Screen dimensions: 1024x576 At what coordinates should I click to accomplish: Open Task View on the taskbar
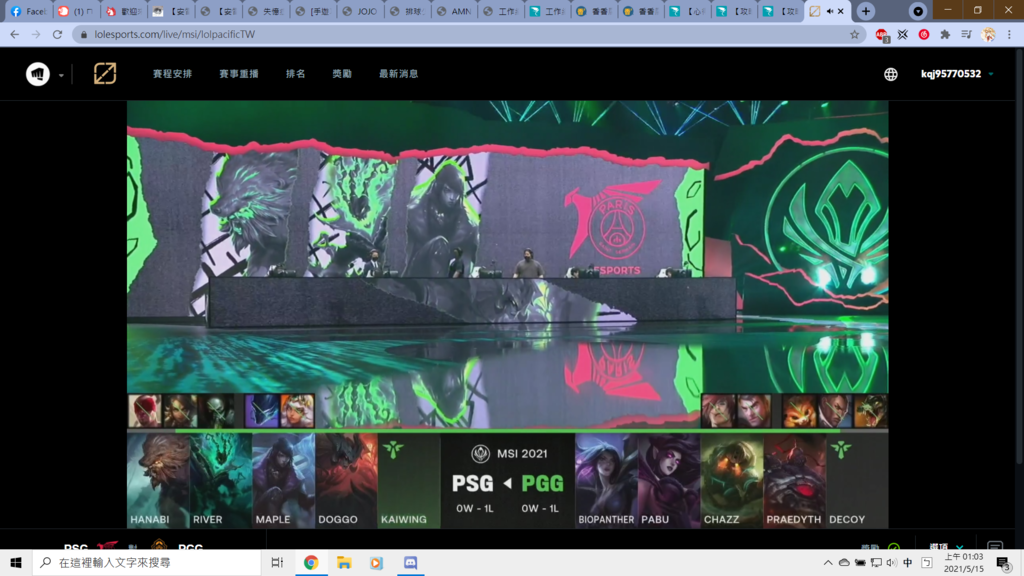[x=277, y=562]
